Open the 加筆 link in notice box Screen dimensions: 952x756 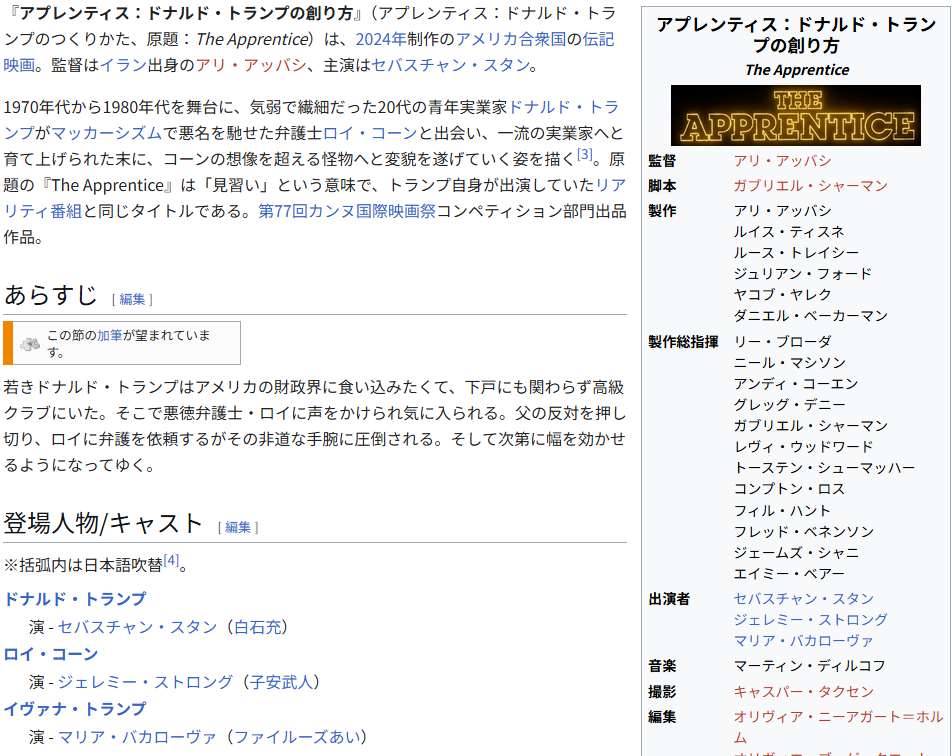[109, 336]
